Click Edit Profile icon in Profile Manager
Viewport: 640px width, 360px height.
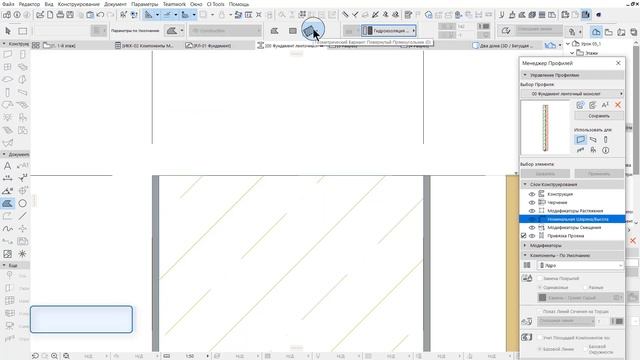point(593,105)
